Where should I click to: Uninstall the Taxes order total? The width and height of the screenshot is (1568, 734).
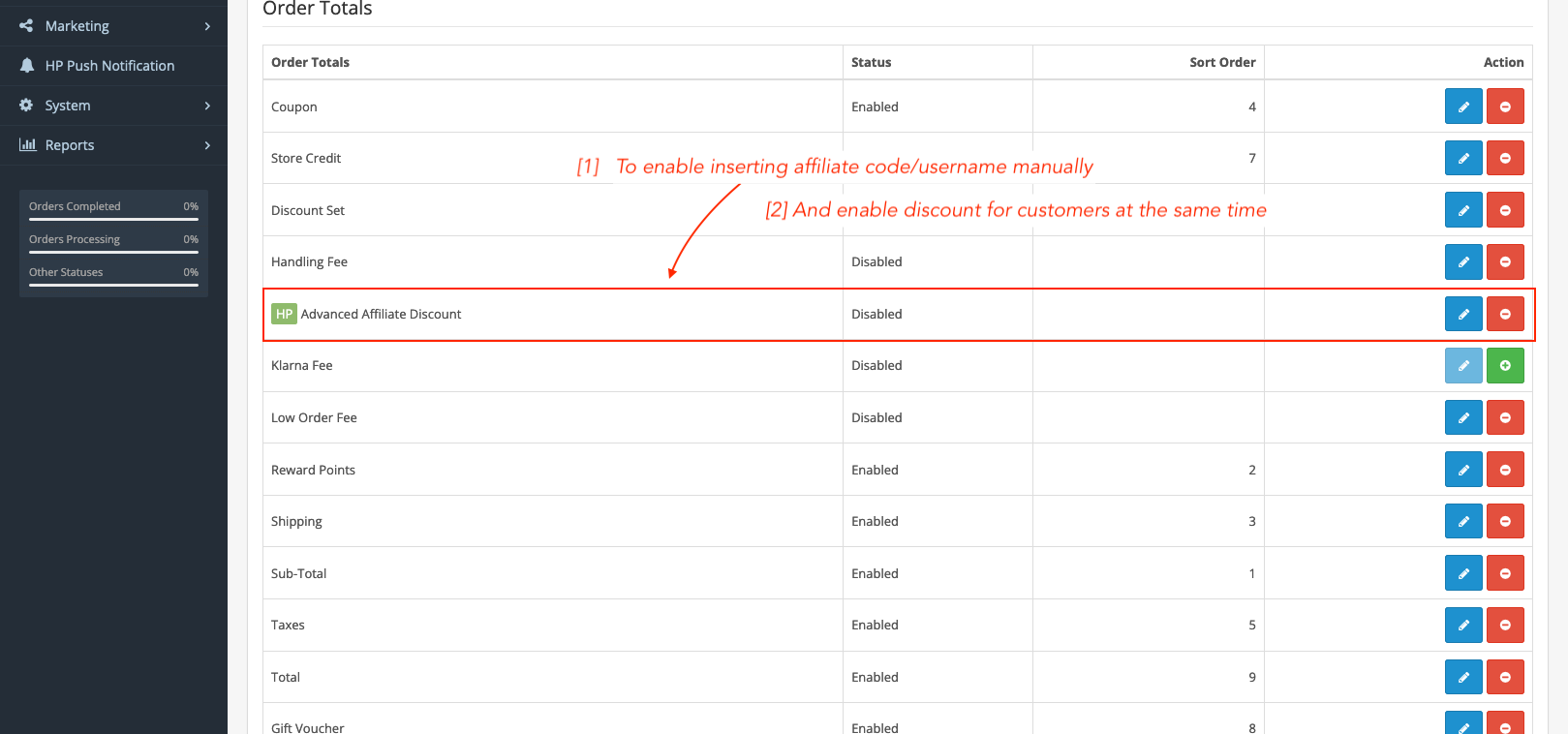tap(1505, 625)
